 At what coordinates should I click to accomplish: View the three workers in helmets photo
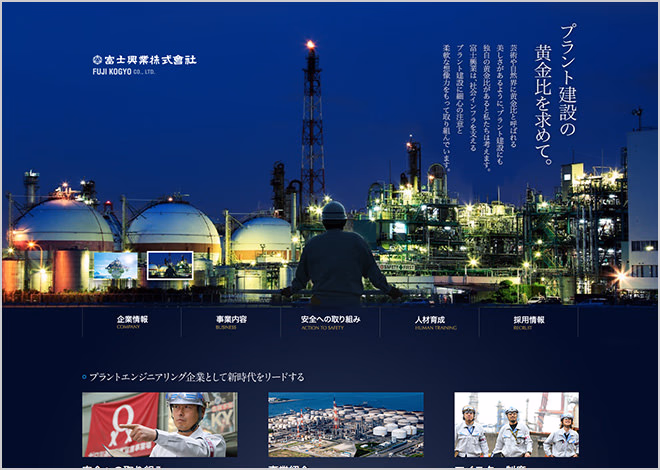(x=516, y=424)
